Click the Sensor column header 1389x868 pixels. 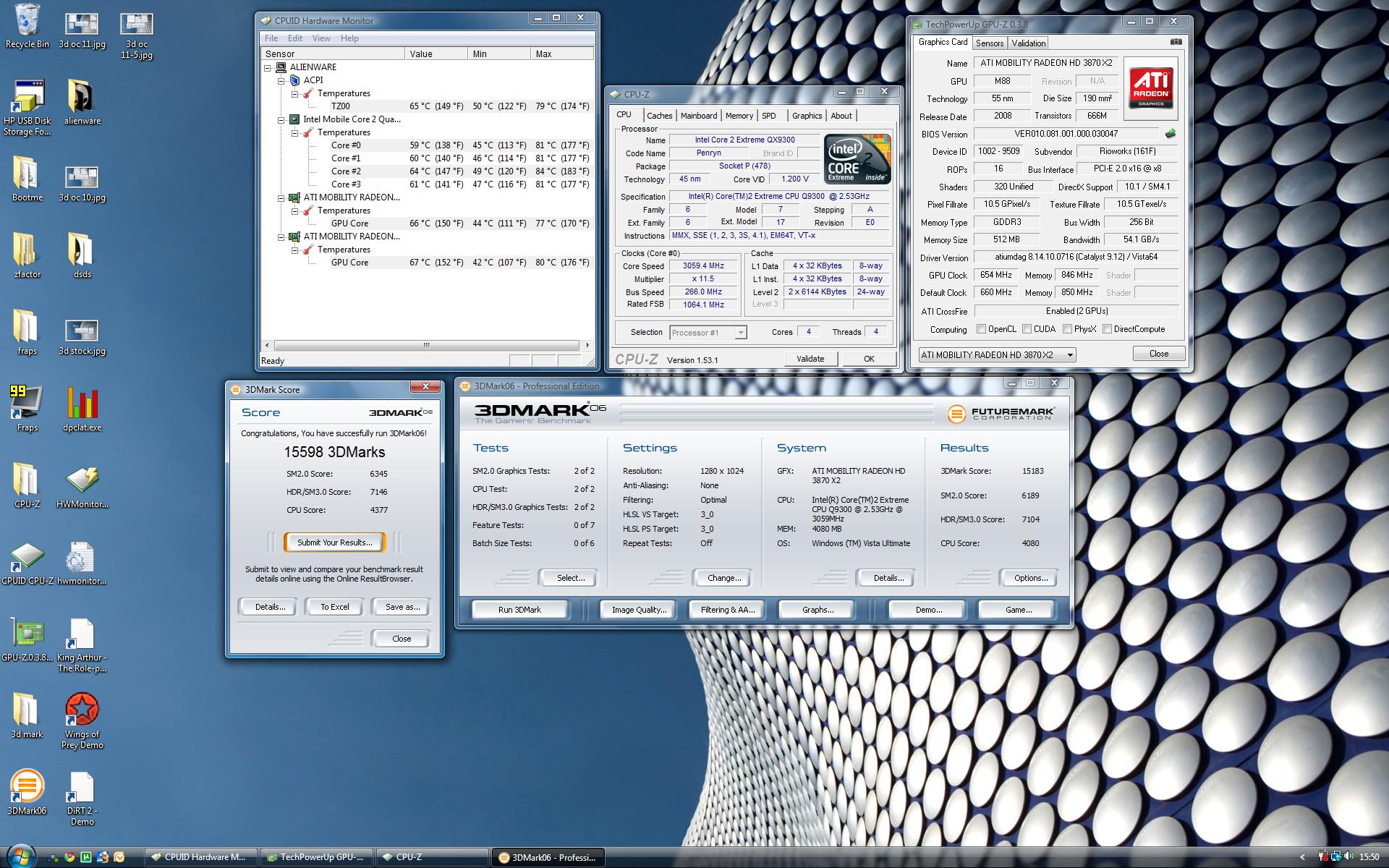[333, 54]
